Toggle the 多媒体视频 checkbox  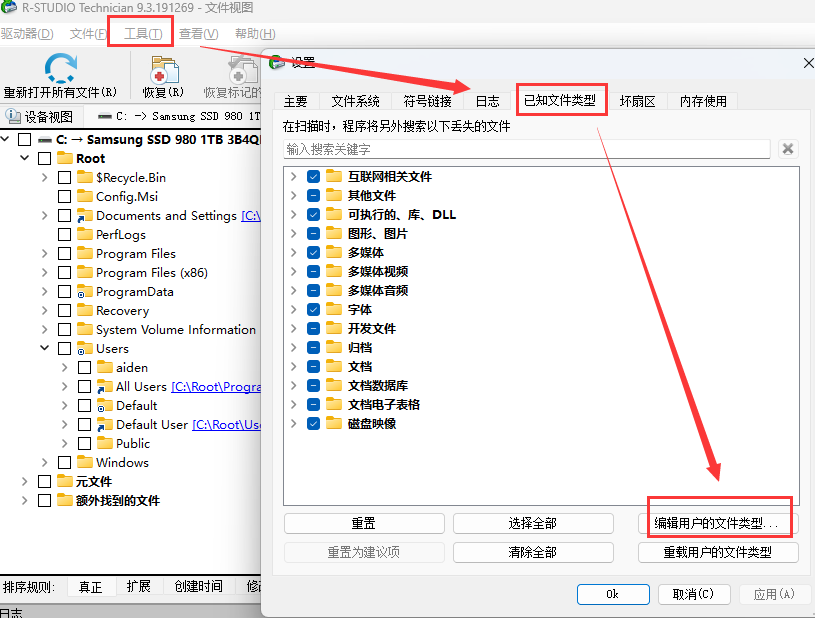point(313,272)
